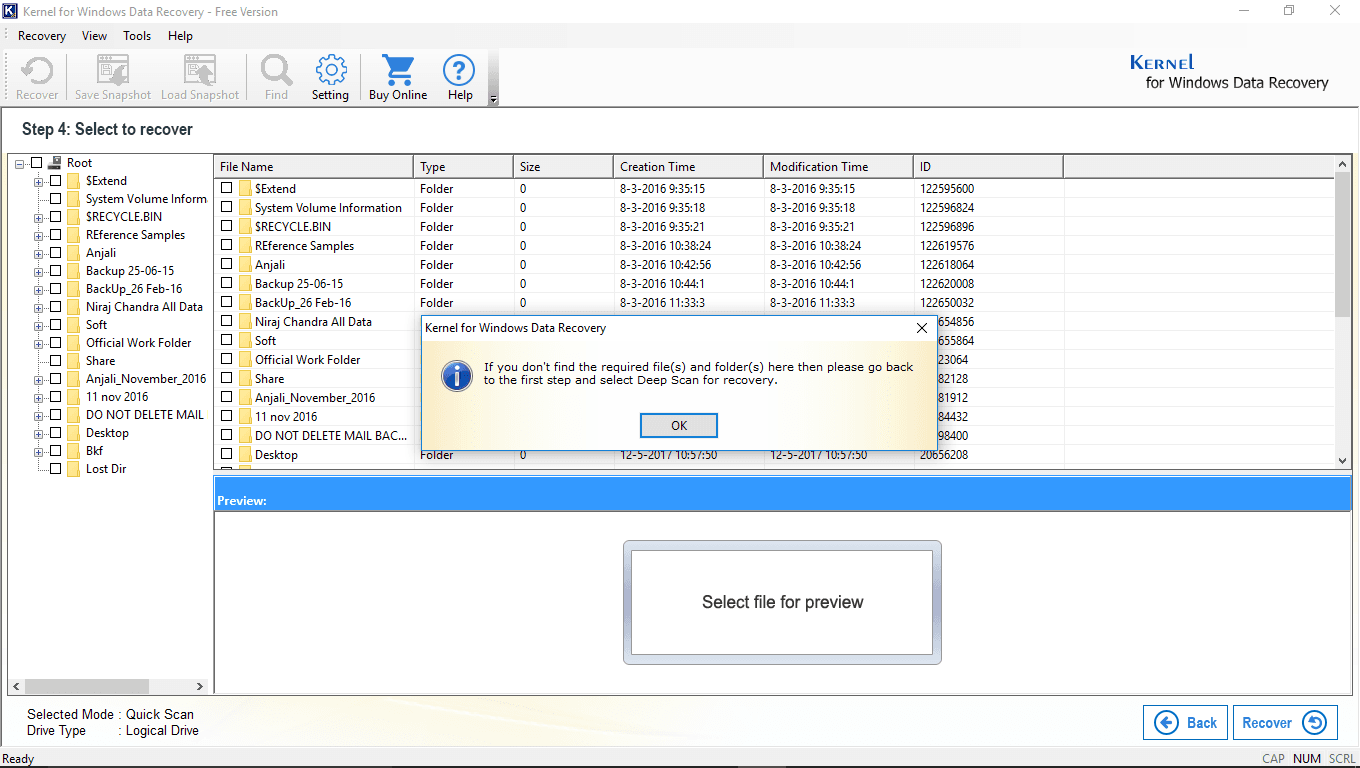Check Backup 25-06-15 checkbox in file list

click(x=227, y=283)
